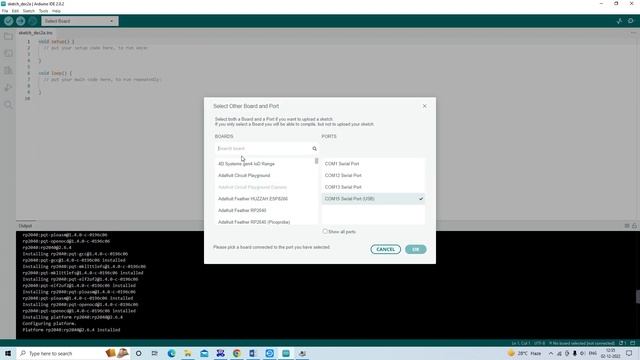Open the Help menu
Viewport: 640px width, 360px height.
tap(56, 11)
